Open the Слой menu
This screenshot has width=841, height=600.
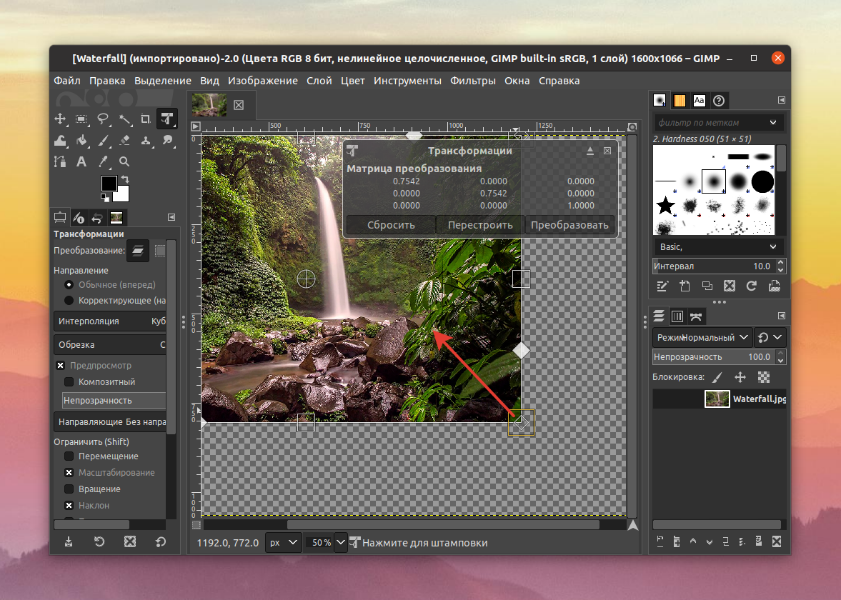[x=319, y=80]
